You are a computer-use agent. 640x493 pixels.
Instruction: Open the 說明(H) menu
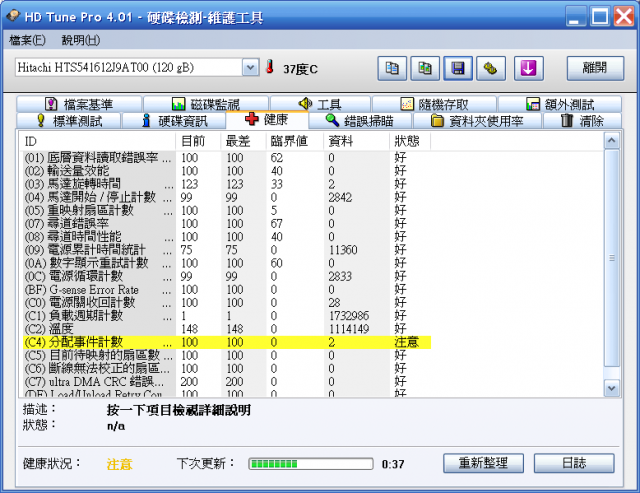click(80, 40)
